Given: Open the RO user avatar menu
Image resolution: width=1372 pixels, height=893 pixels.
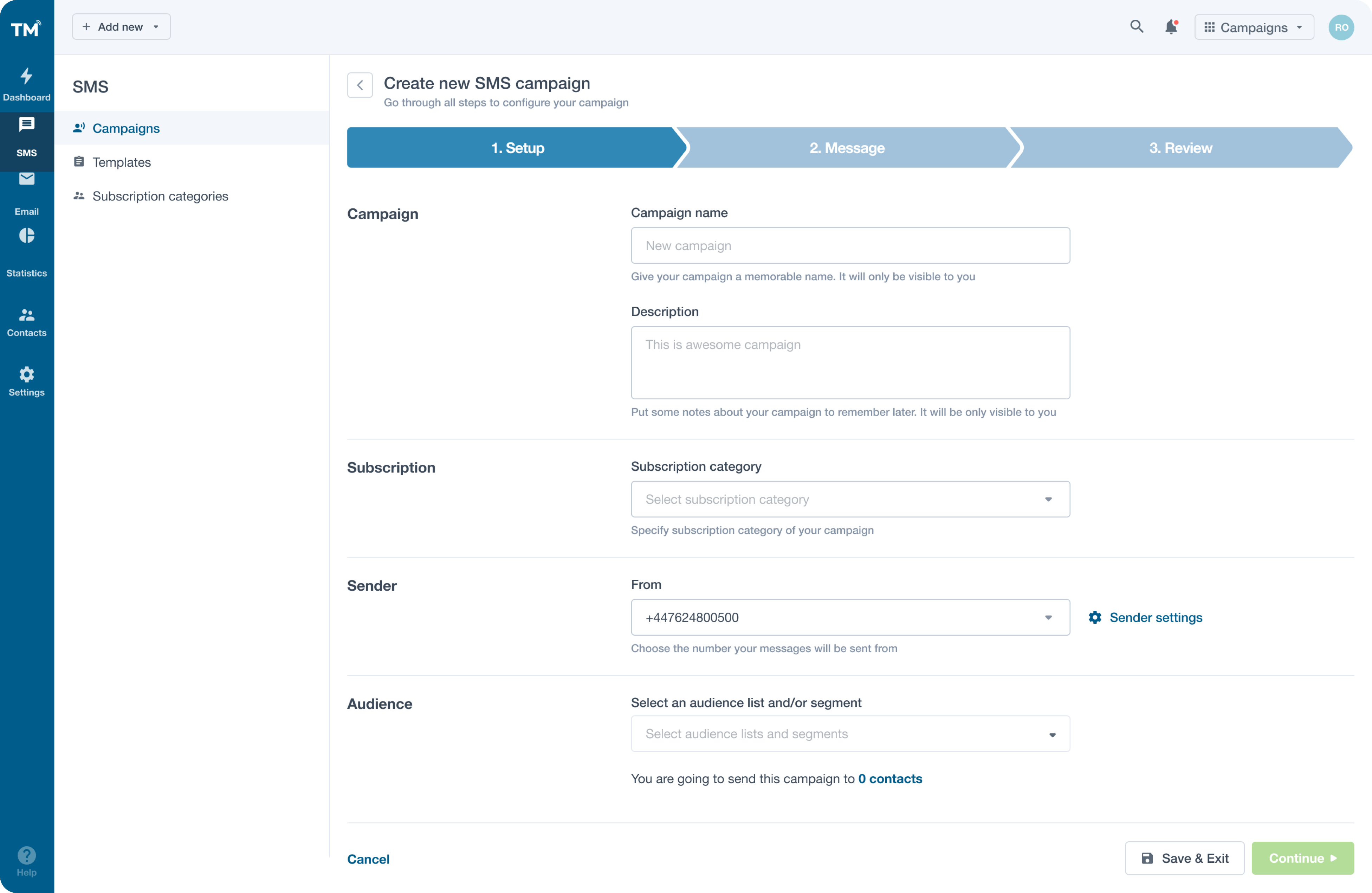Looking at the screenshot, I should click(x=1341, y=26).
